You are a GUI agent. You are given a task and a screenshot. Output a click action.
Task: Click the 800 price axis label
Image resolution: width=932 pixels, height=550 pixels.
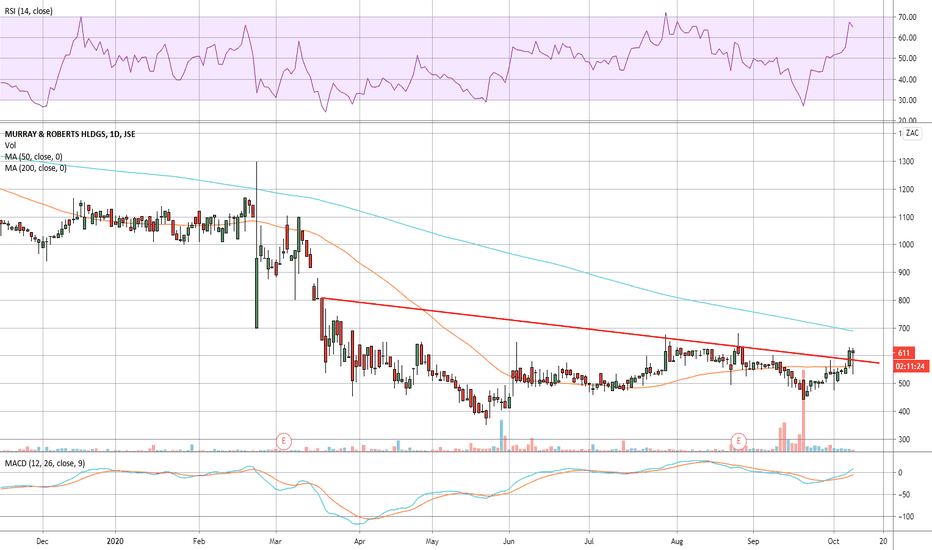[904, 301]
